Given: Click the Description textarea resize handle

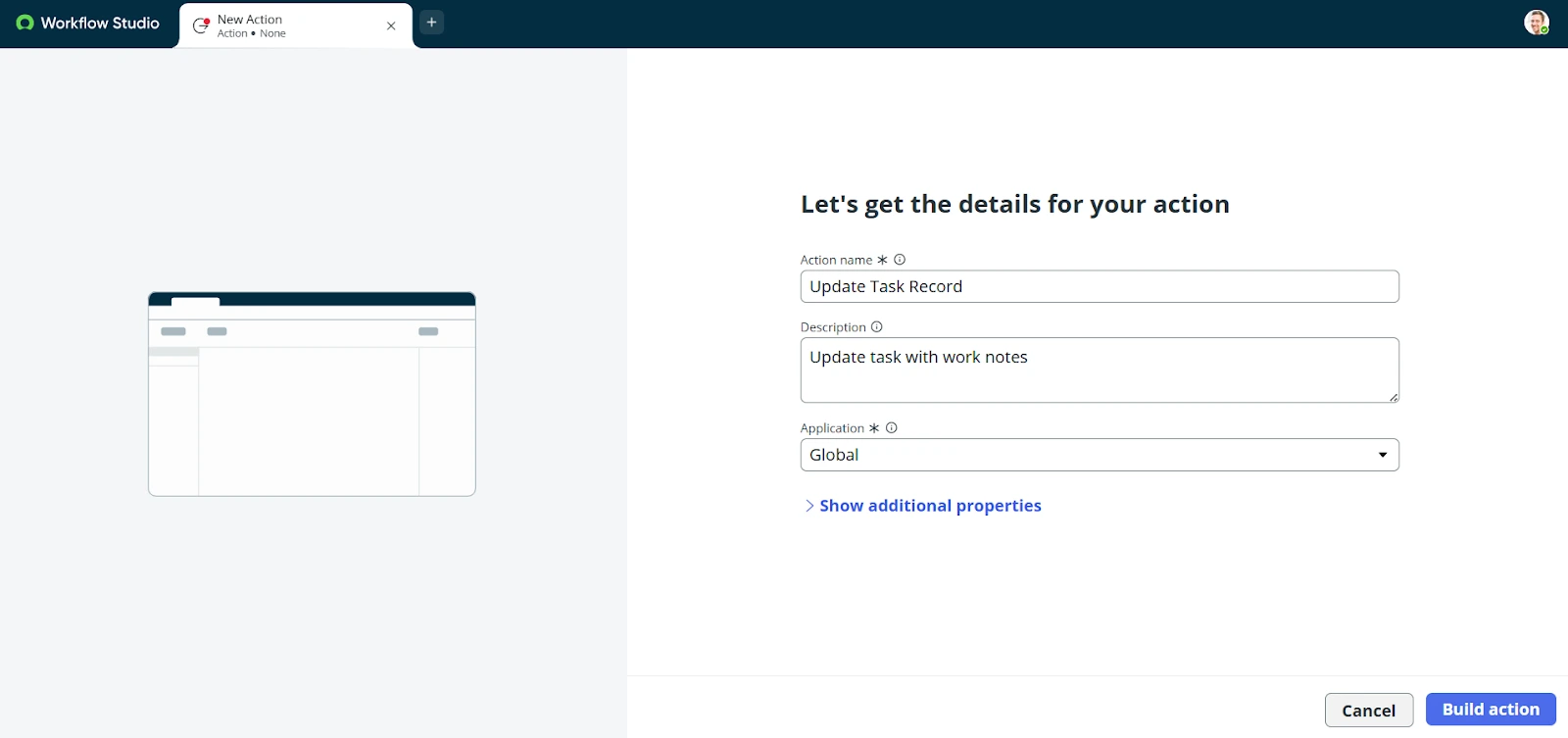Looking at the screenshot, I should (1394, 397).
